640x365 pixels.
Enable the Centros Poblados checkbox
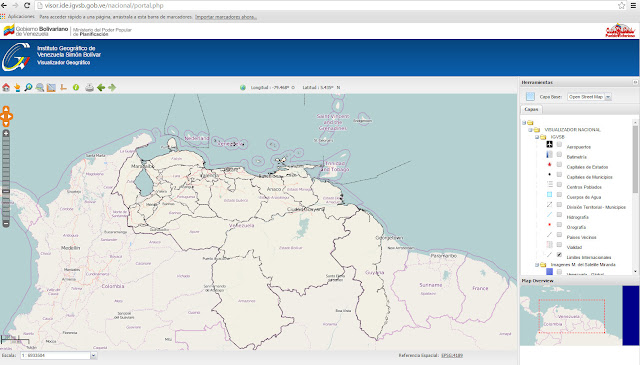(559, 184)
